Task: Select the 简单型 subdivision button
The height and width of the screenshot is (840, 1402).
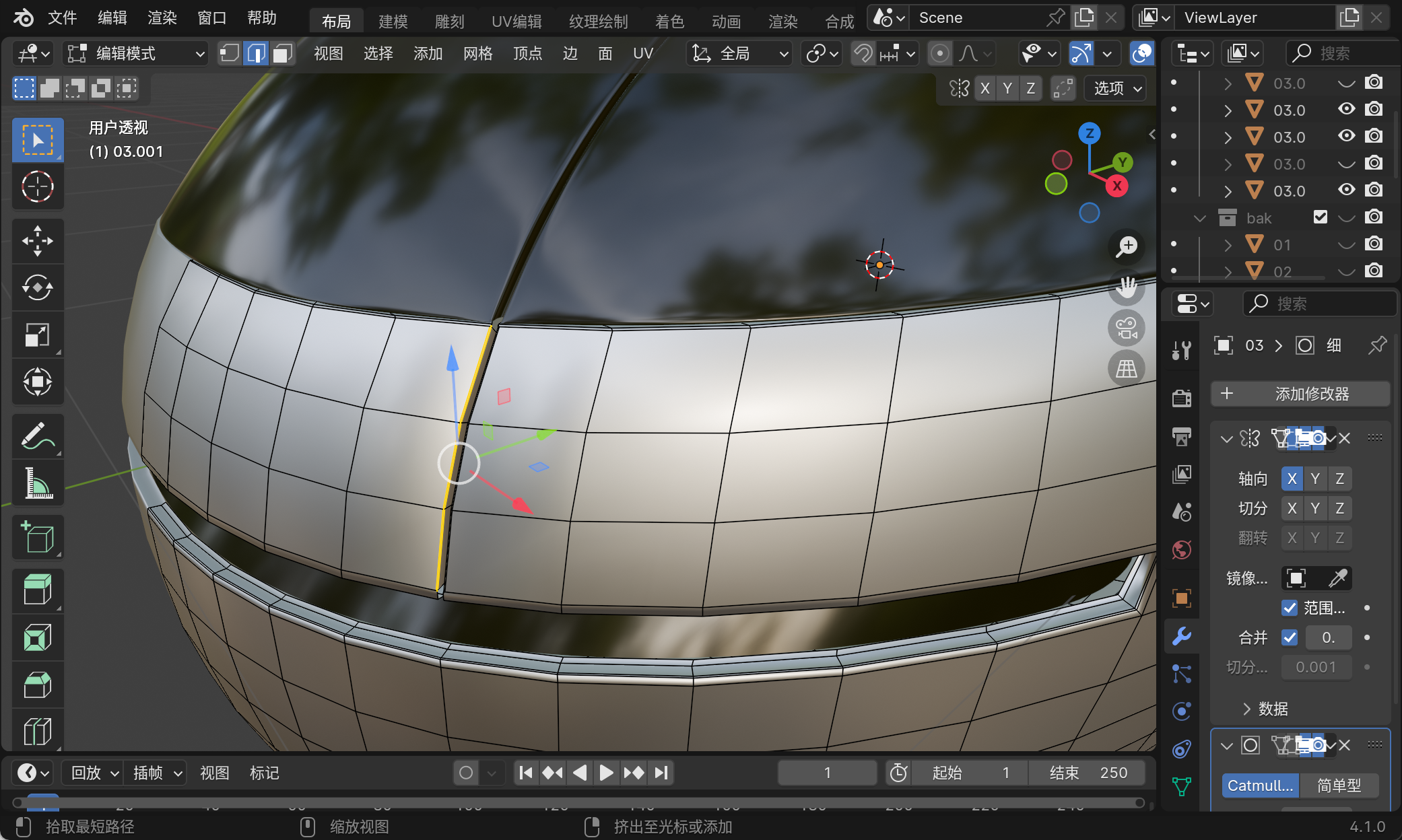Action: [x=1339, y=785]
